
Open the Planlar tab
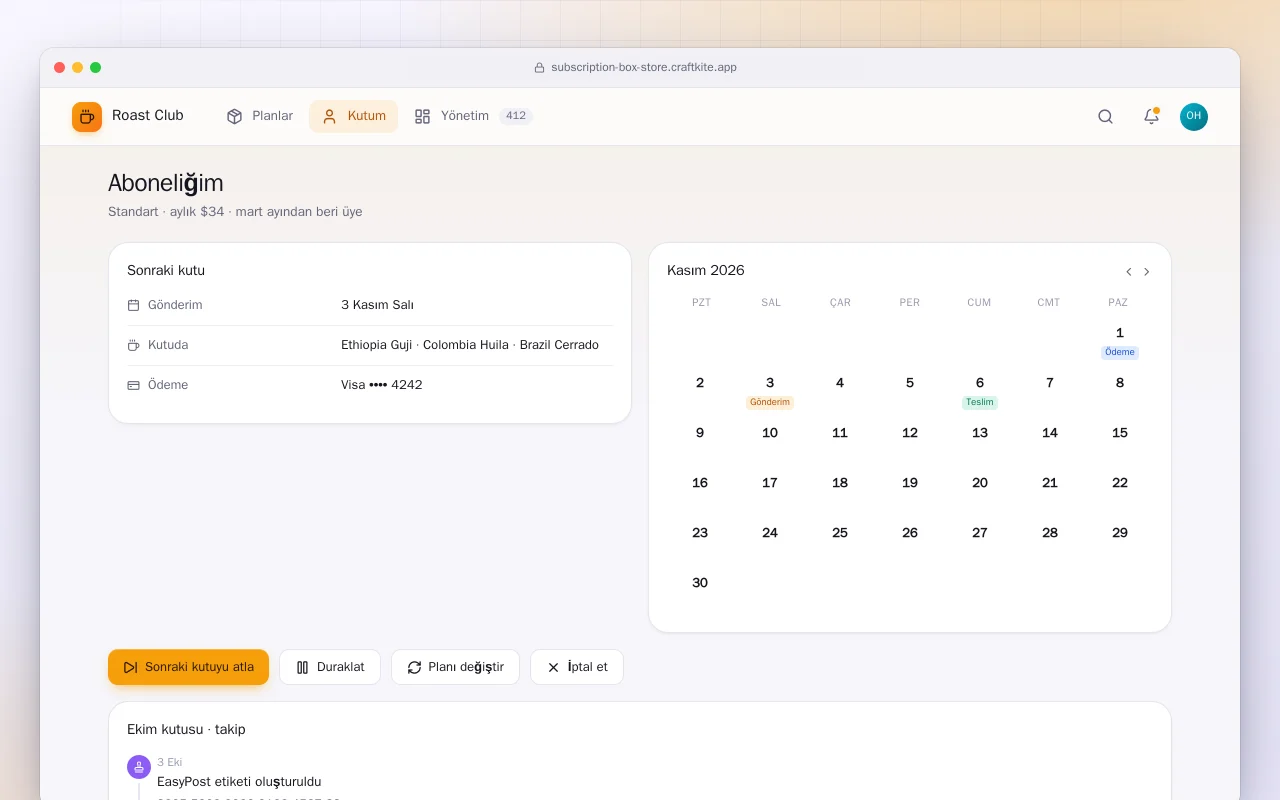(x=260, y=116)
